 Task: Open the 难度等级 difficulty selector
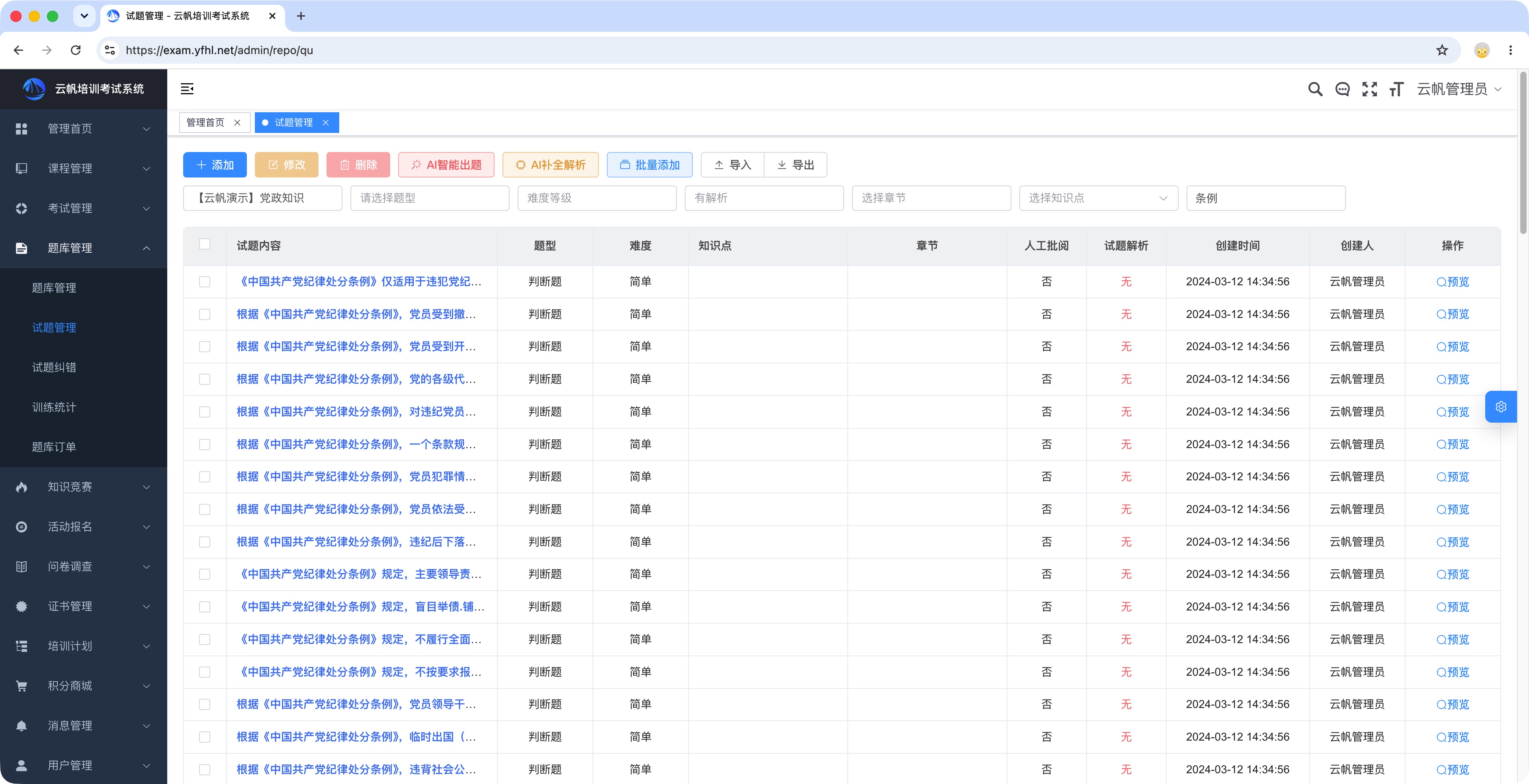coord(597,198)
